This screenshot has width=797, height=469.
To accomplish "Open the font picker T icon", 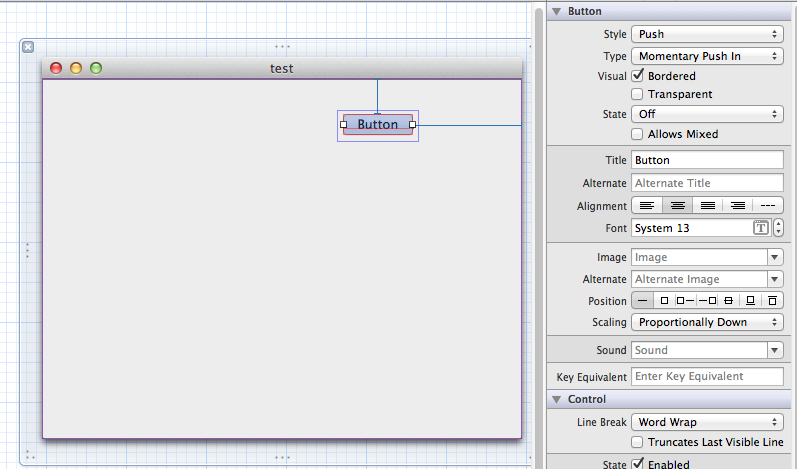I will coord(760,228).
